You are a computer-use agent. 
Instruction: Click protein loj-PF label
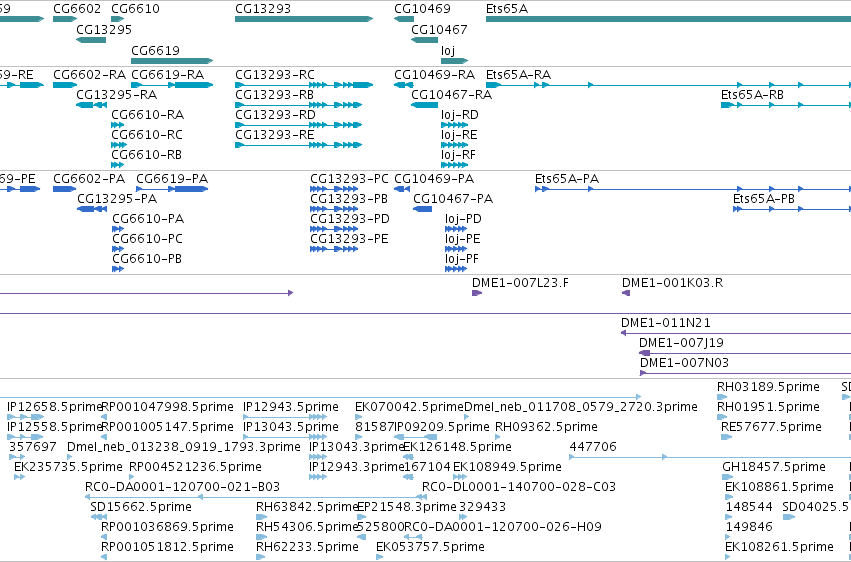click(462, 259)
